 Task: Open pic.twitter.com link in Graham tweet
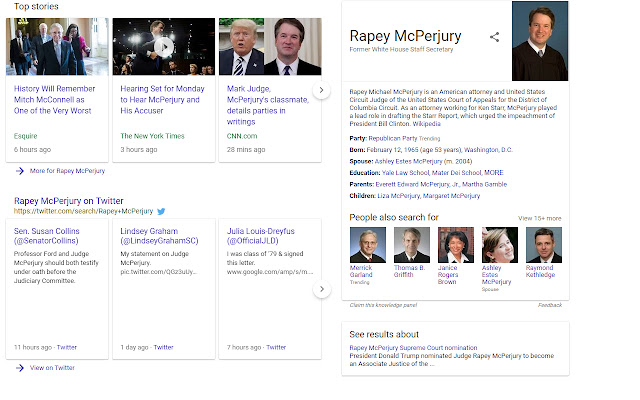(158, 272)
